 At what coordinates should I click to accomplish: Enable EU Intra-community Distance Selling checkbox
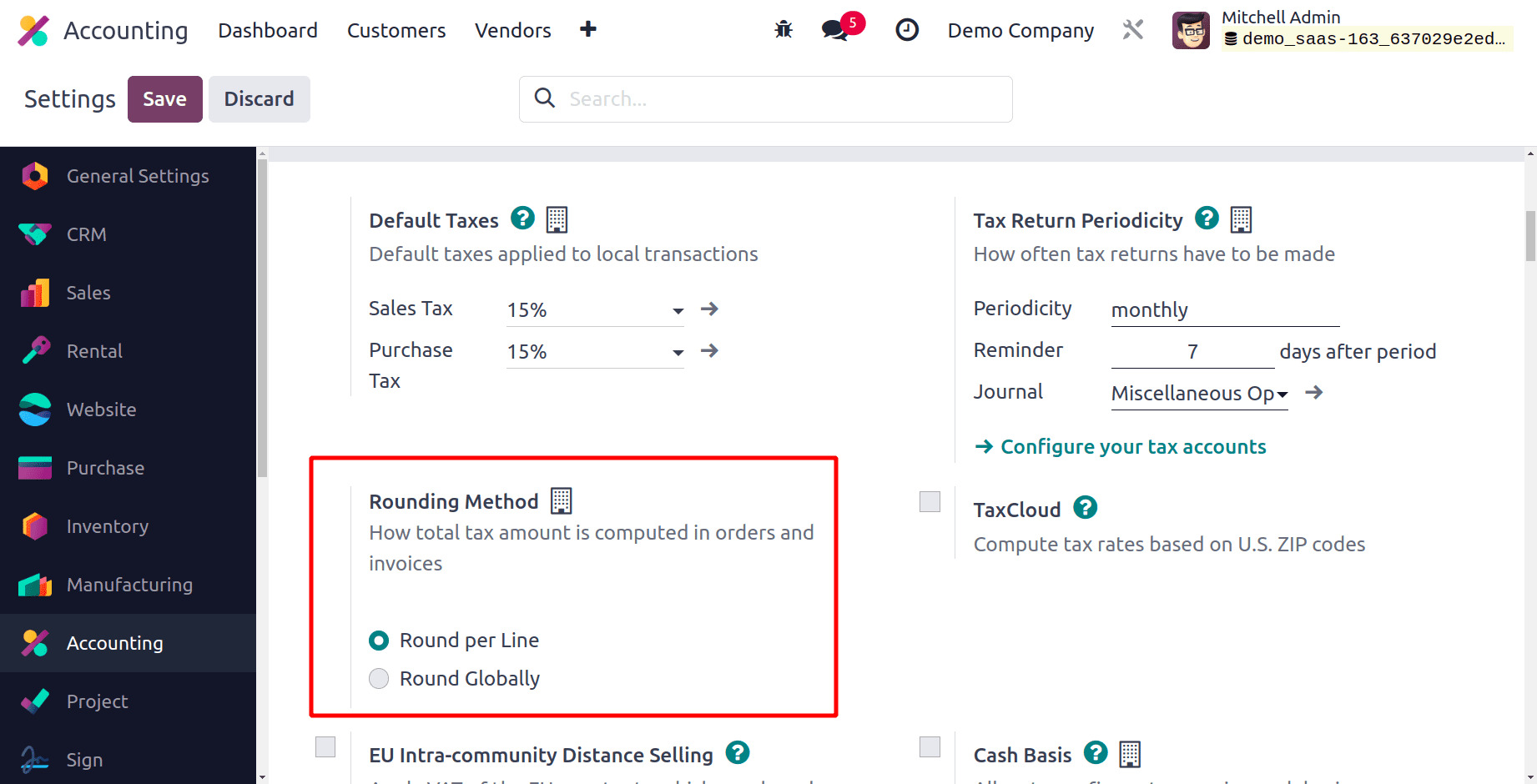(325, 746)
